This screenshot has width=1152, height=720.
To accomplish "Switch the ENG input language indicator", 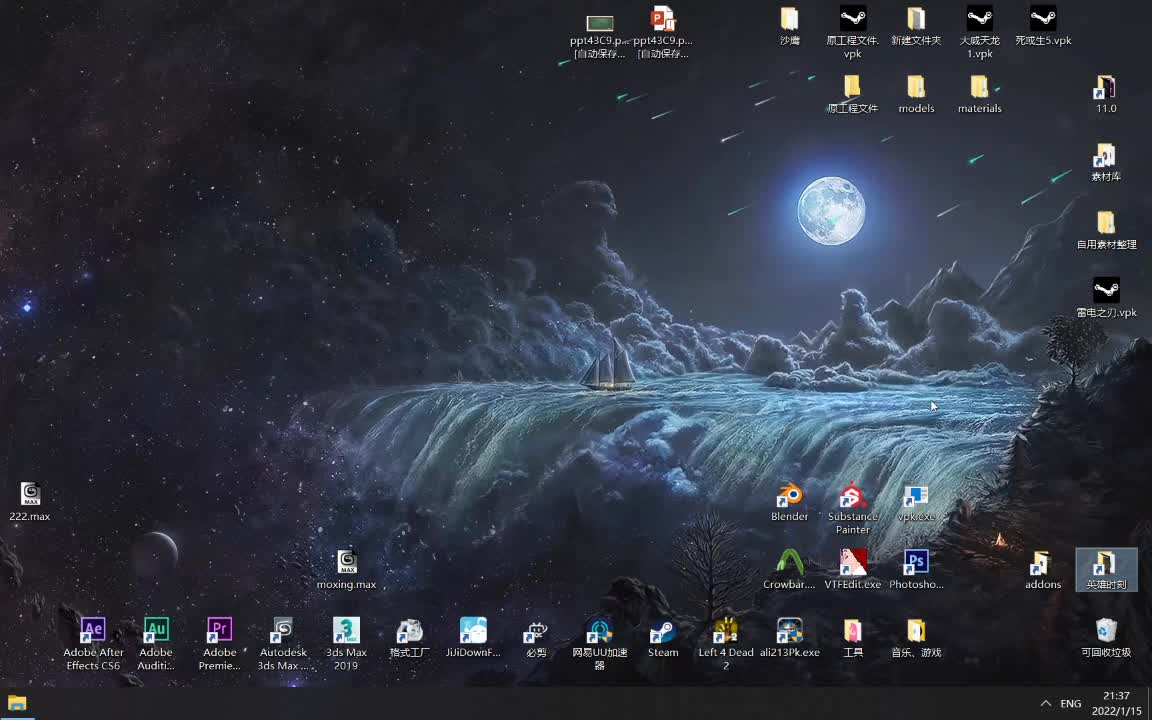I will point(1070,703).
